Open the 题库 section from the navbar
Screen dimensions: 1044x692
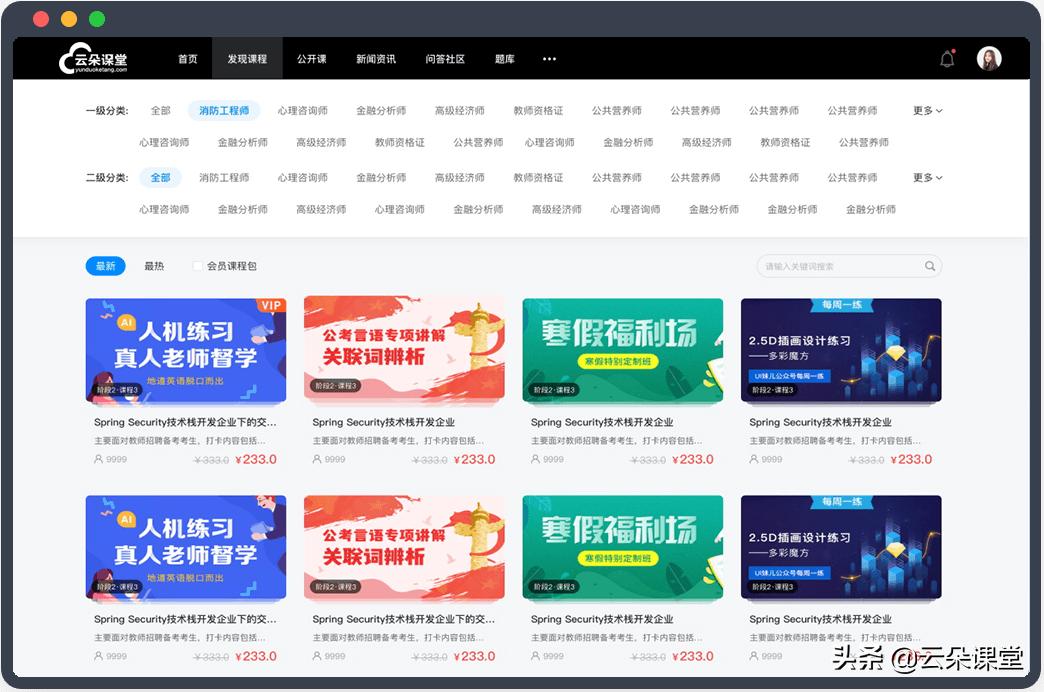(x=503, y=58)
